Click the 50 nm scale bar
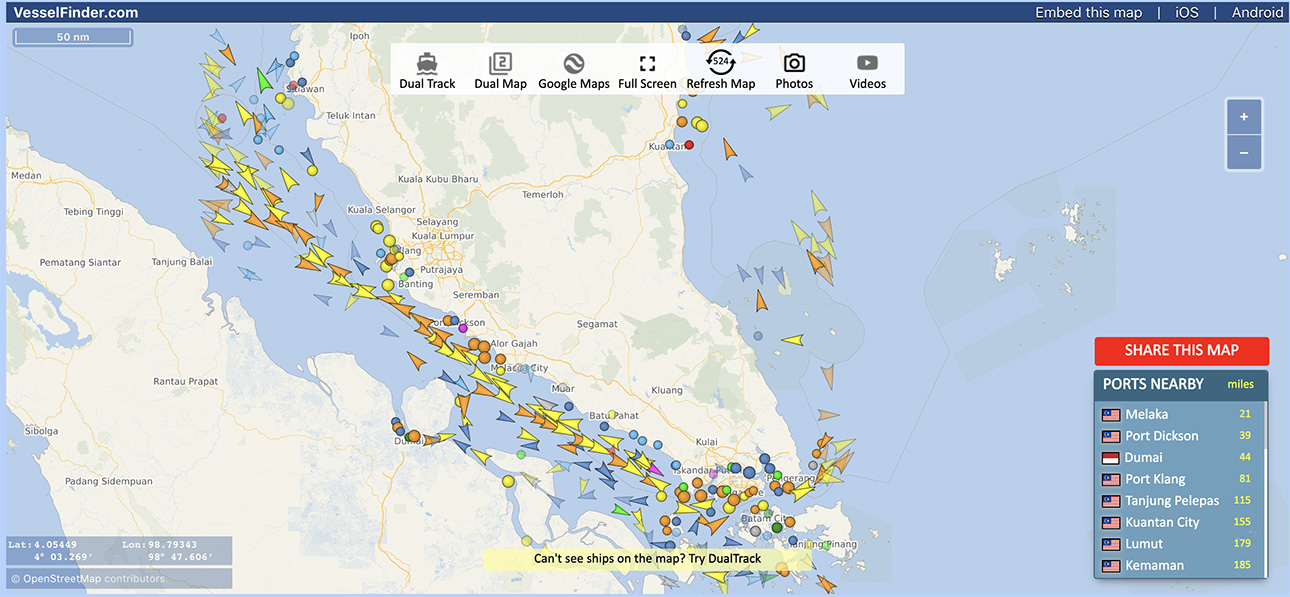Screen dimensions: 1290x597 coord(72,37)
